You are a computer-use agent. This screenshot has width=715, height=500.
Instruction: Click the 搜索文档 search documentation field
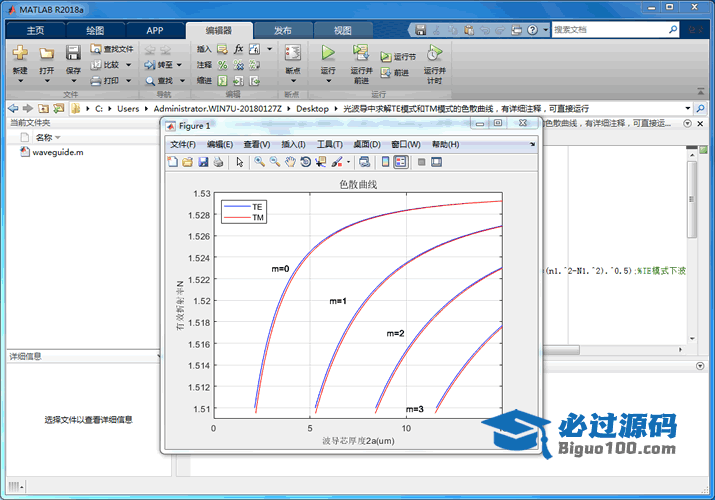click(x=616, y=30)
